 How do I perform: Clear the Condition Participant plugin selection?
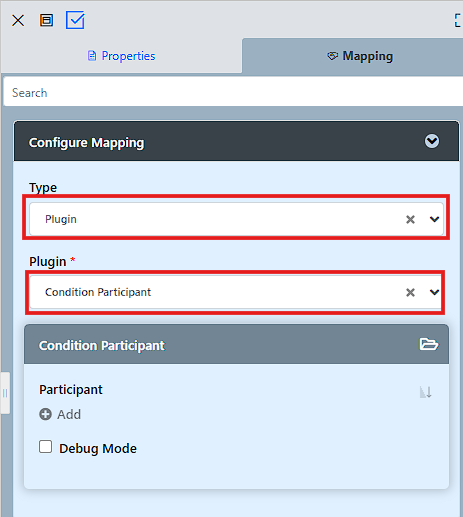pos(410,292)
